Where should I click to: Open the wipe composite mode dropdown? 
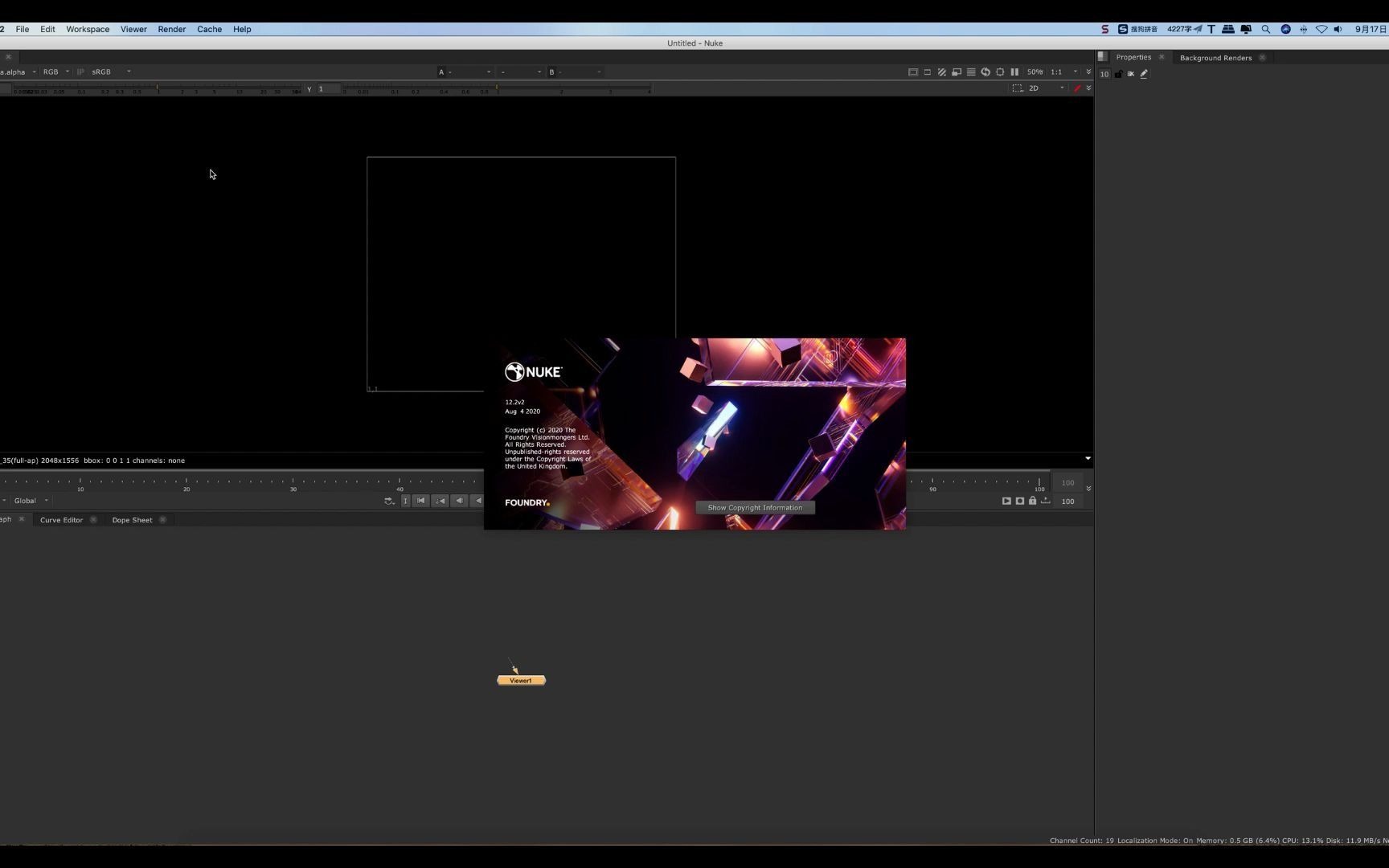coord(520,72)
